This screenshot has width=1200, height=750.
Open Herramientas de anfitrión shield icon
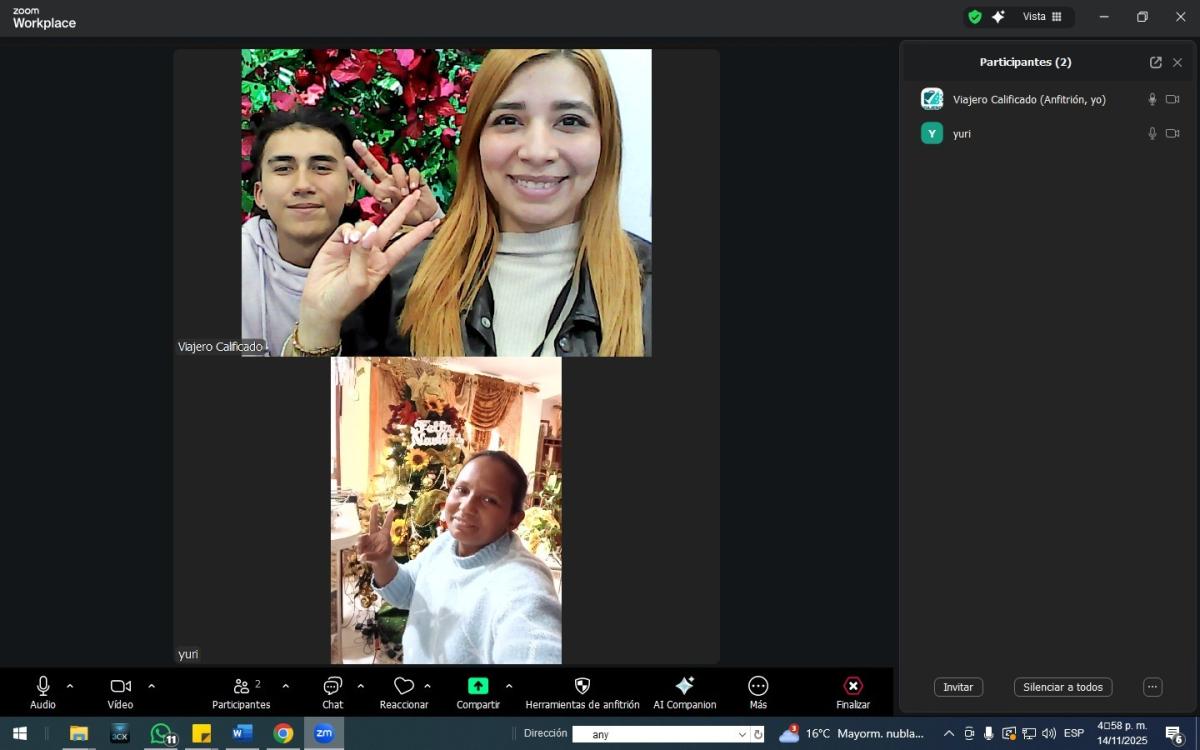(x=582, y=686)
